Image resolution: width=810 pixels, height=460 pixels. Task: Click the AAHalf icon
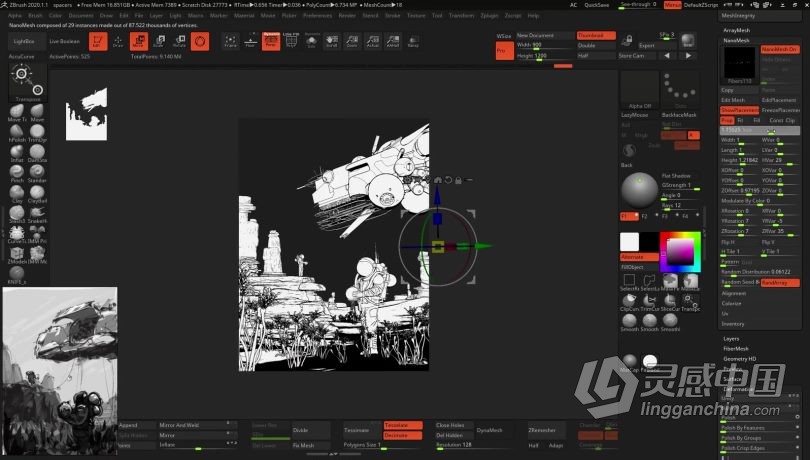click(x=393, y=41)
